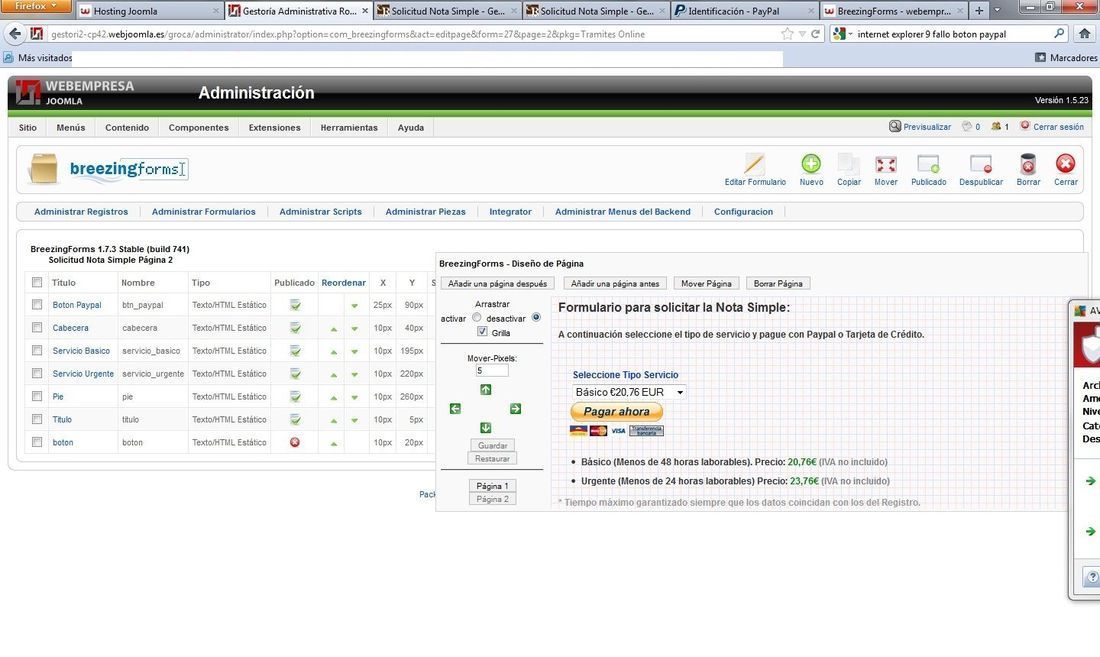Image resolution: width=1100 pixels, height=657 pixels.
Task: Open the Herramientas menu
Action: 349,128
